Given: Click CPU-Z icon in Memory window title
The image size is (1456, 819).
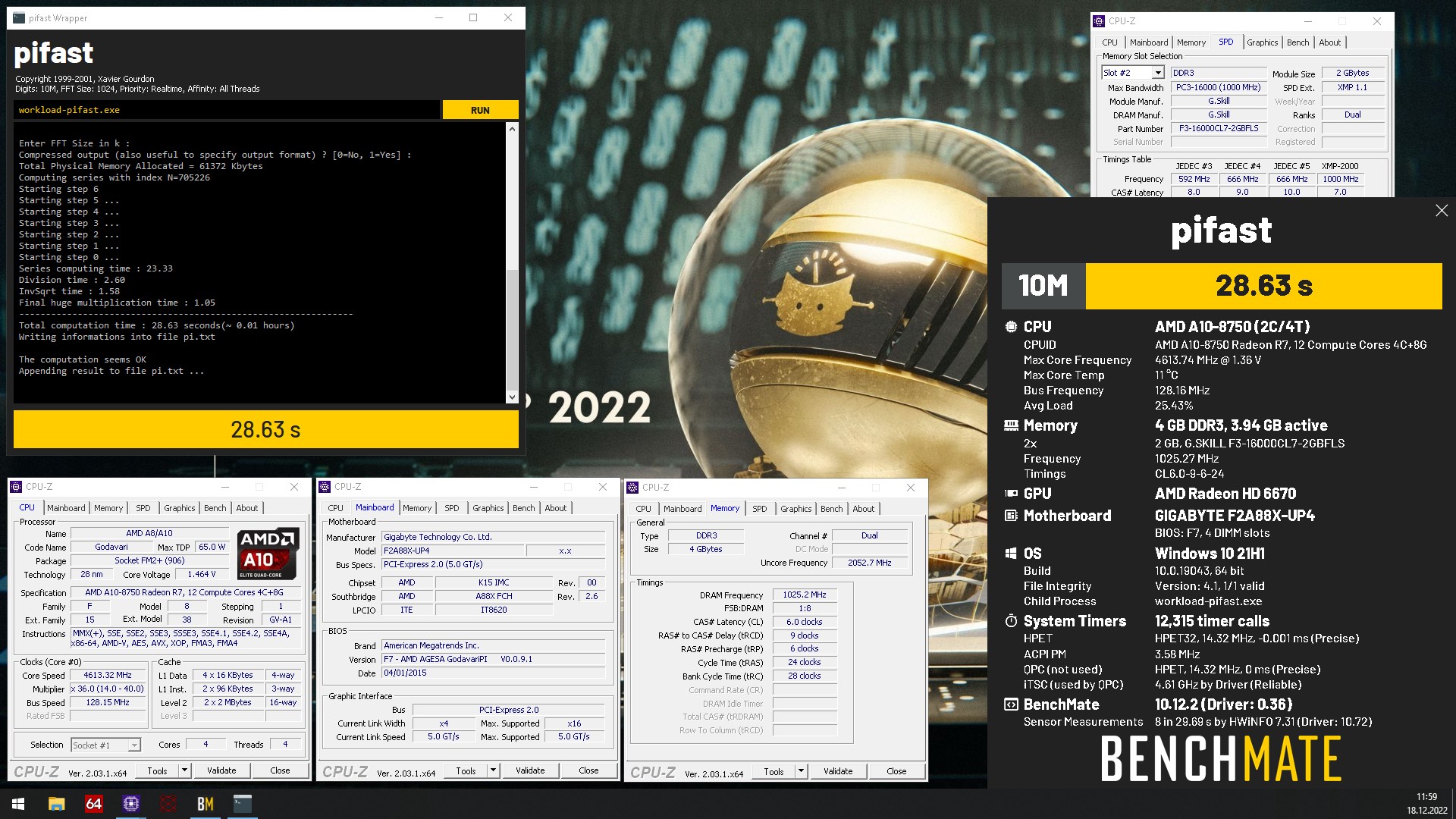Looking at the screenshot, I should tap(632, 488).
